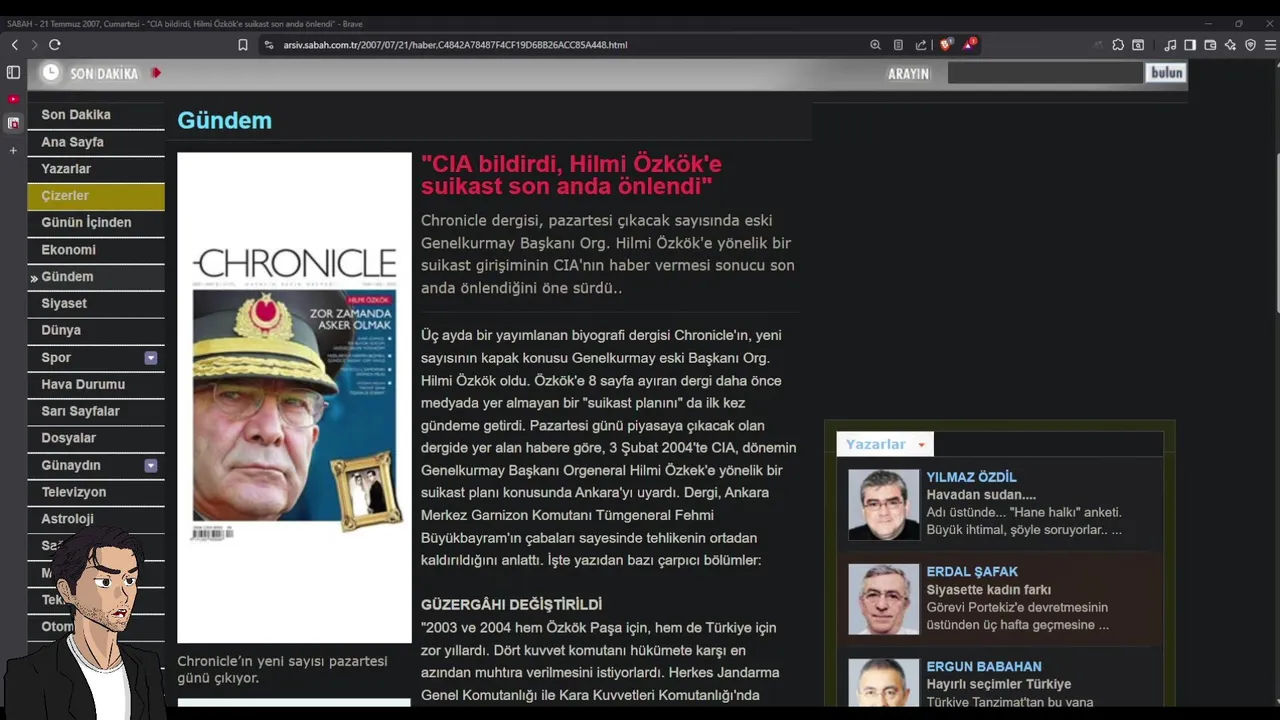The width and height of the screenshot is (1280, 720).
Task: Click the tab search icon in toolbar
Action: [x=1138, y=45]
